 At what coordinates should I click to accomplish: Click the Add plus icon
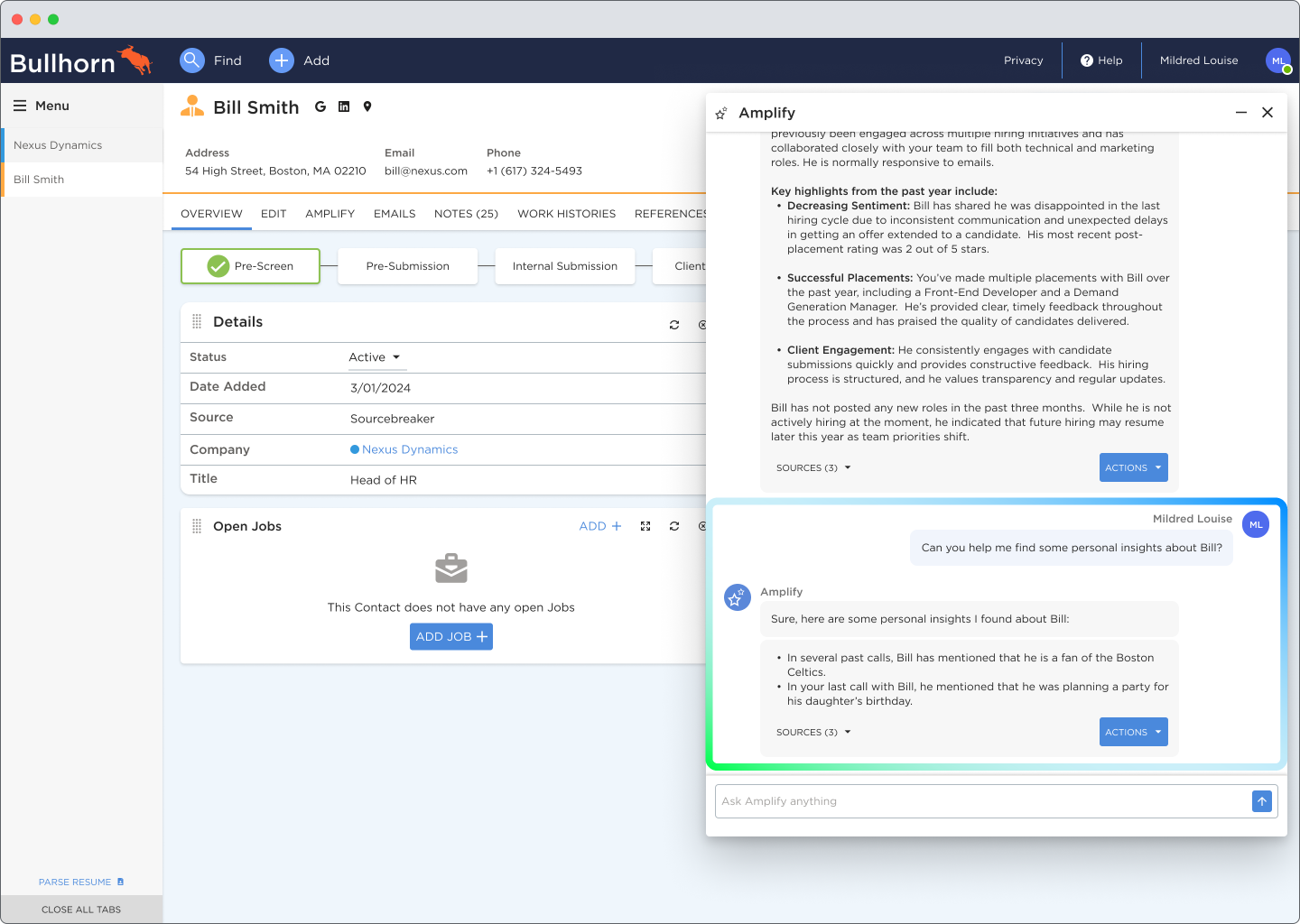pos(282,60)
